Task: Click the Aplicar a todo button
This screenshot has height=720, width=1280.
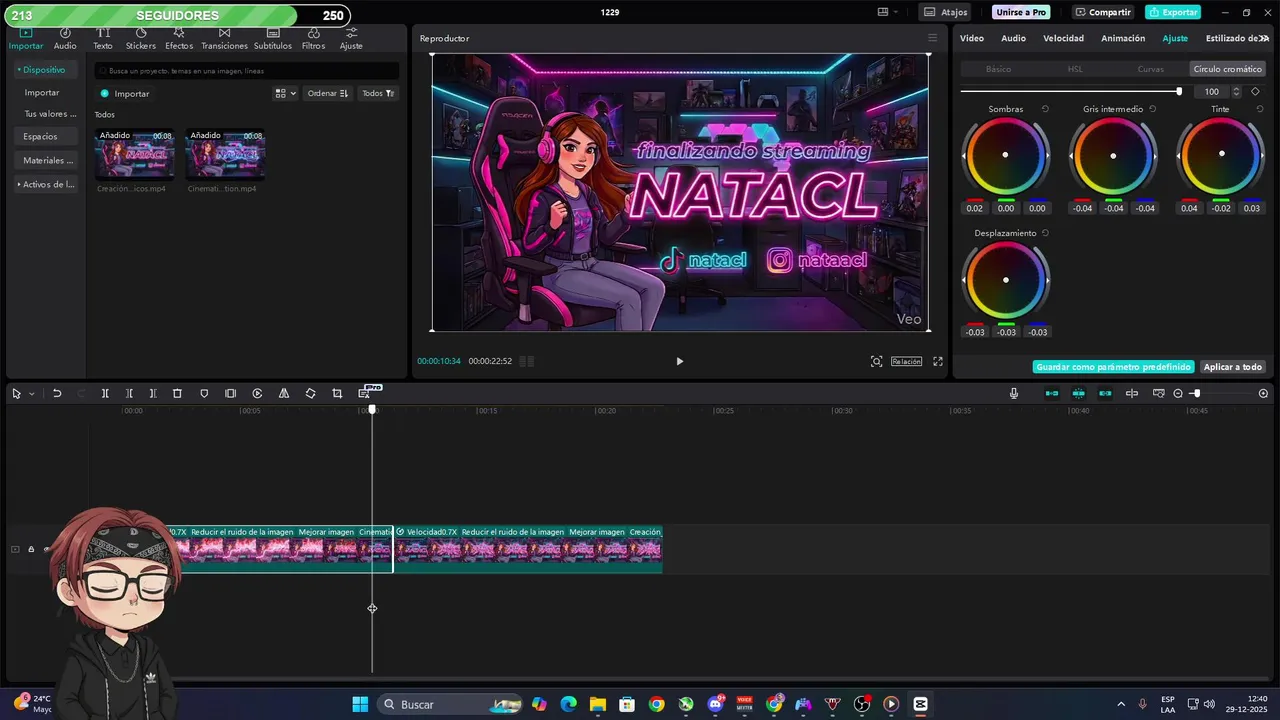Action: [1233, 367]
